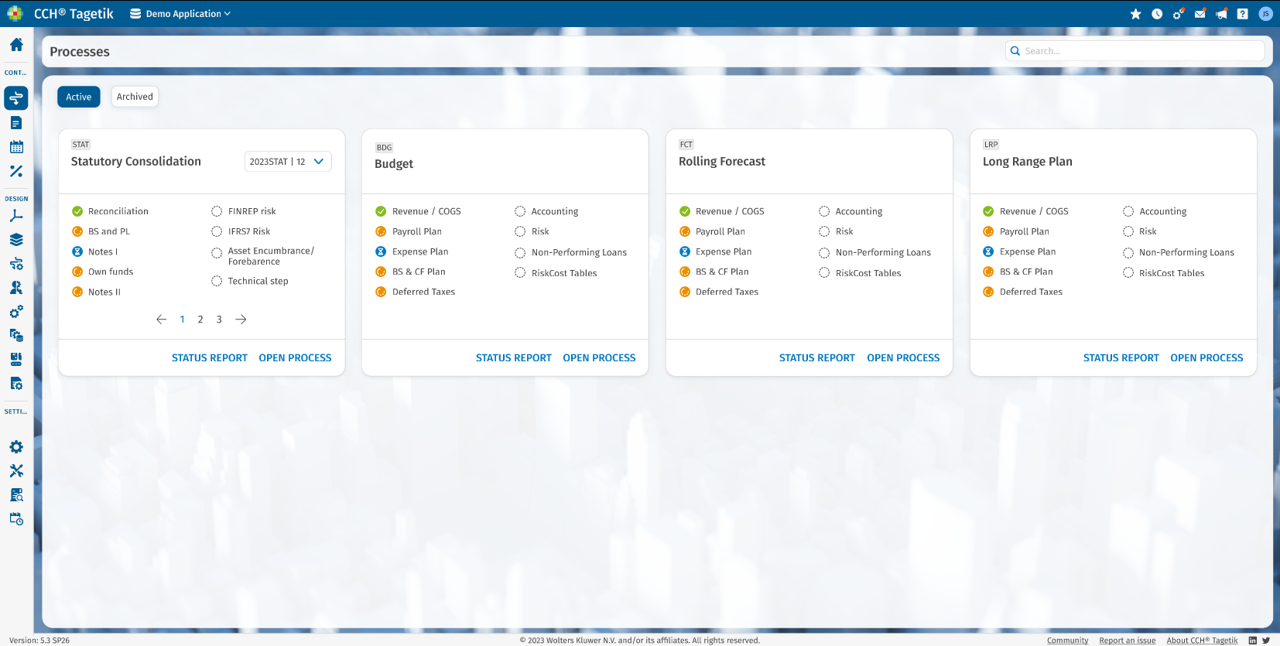This screenshot has width=1280, height=646.
Task: Open the help question mark icon
Action: 1242,14
